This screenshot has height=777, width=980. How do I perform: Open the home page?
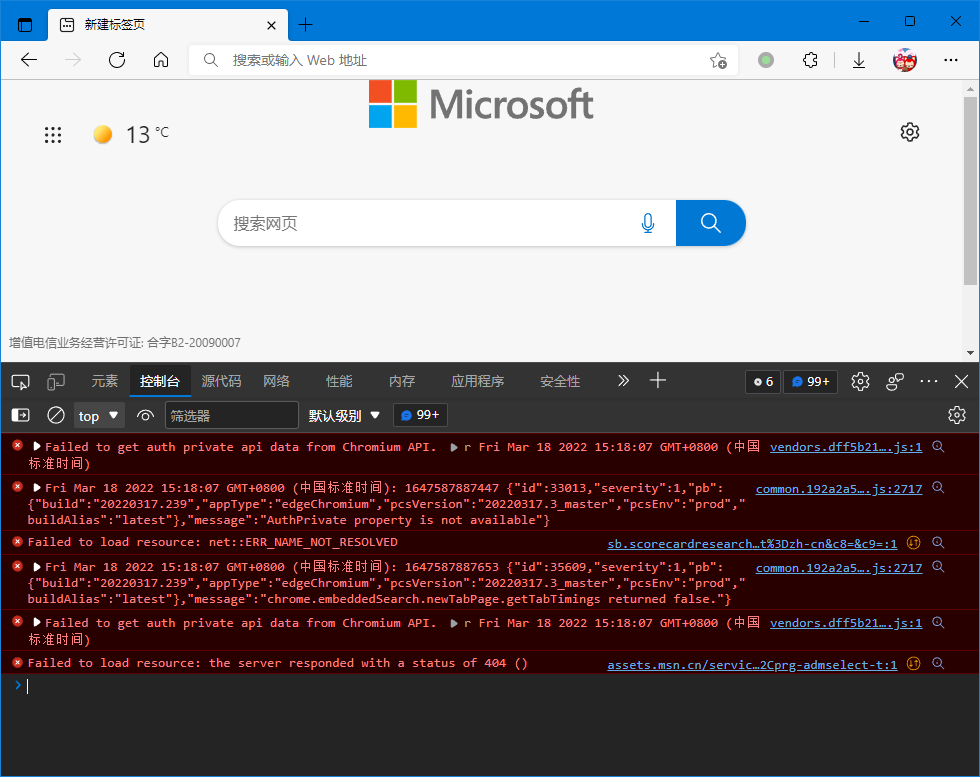tap(161, 60)
